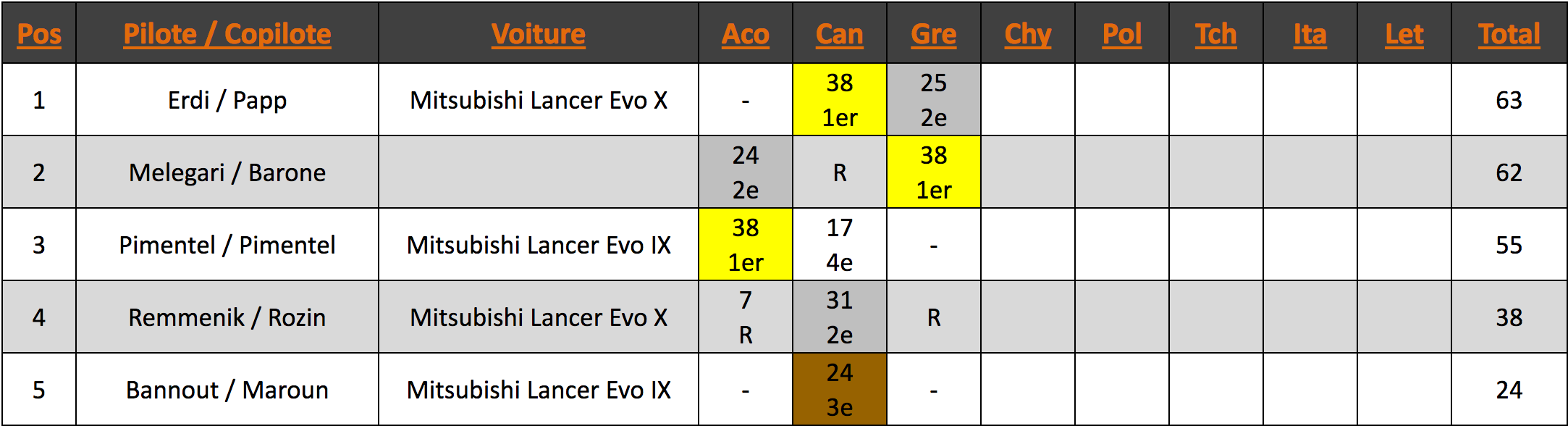Open the Aco rally header link
Image resolution: width=1568 pixels, height=426 pixels.
pyautogui.click(x=745, y=34)
